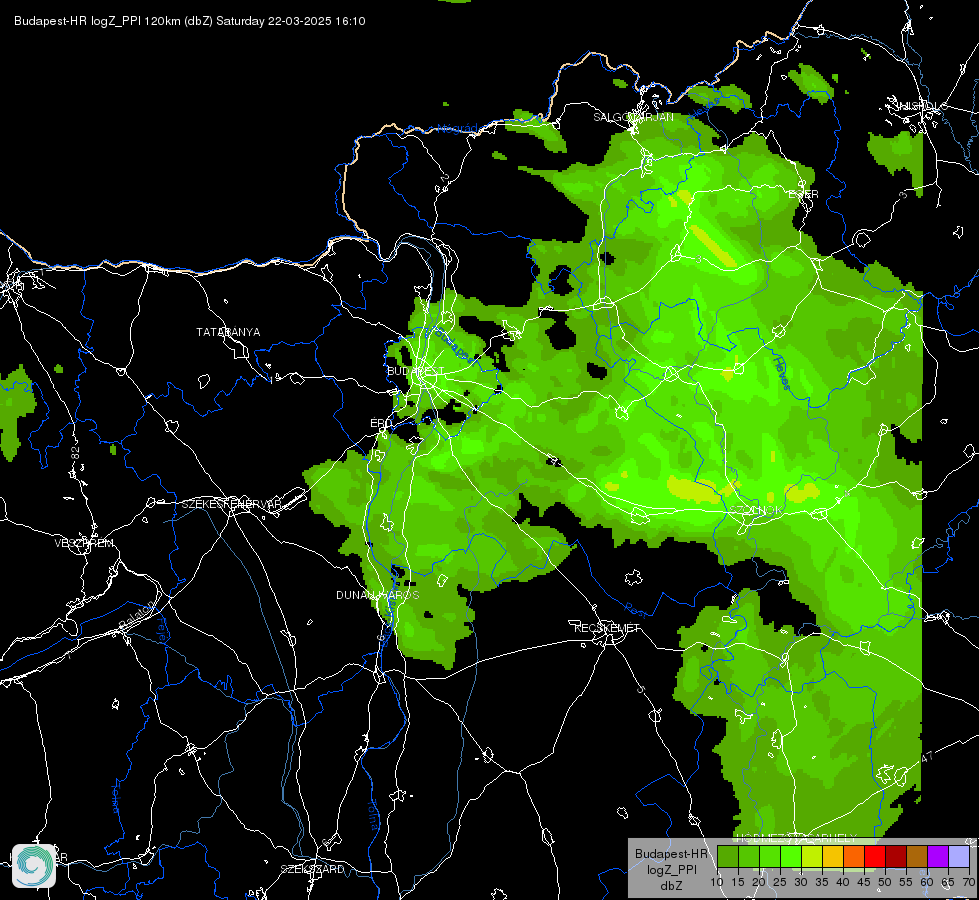This screenshot has width=979, height=900.
Task: Click the road number '82' label
Action: tap(76, 453)
